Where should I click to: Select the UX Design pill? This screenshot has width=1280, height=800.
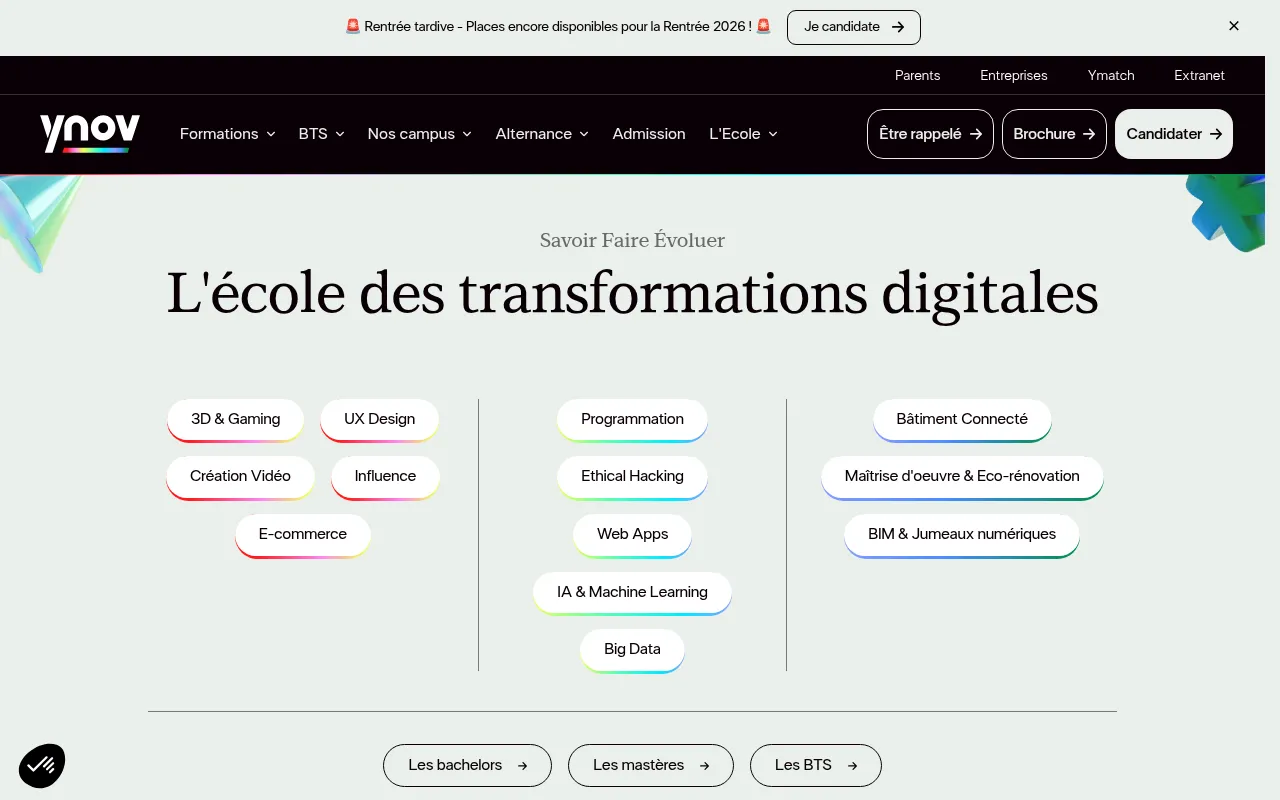(379, 420)
